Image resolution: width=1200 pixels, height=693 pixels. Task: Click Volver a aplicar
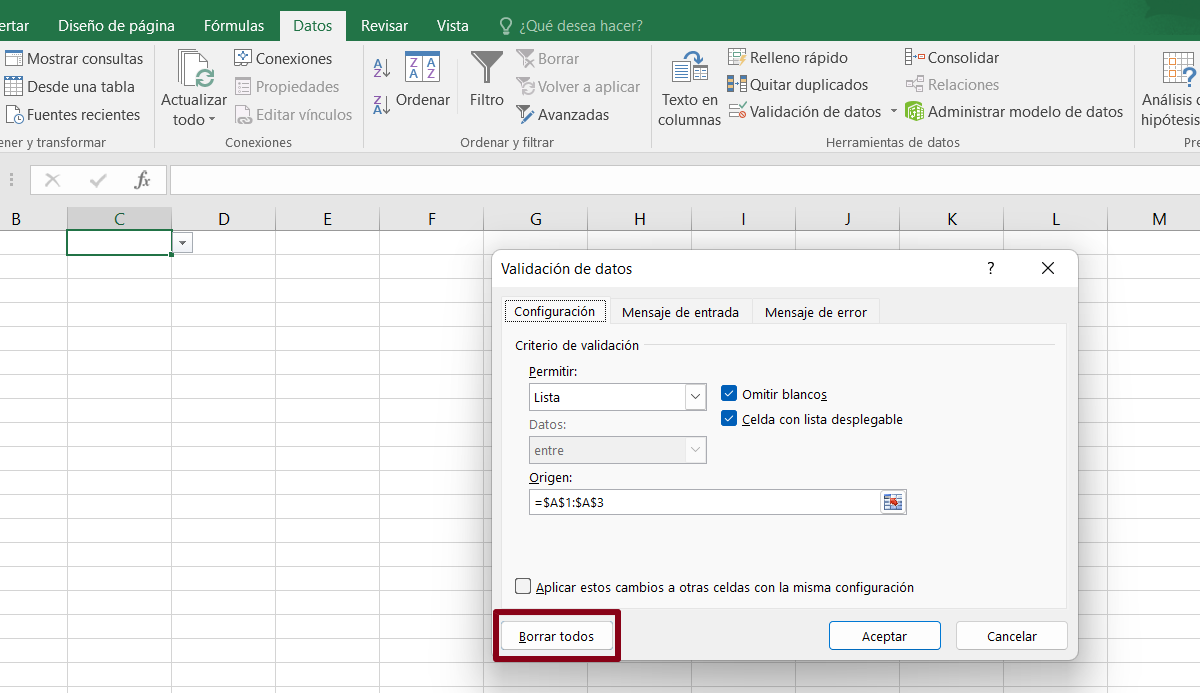pos(578,87)
